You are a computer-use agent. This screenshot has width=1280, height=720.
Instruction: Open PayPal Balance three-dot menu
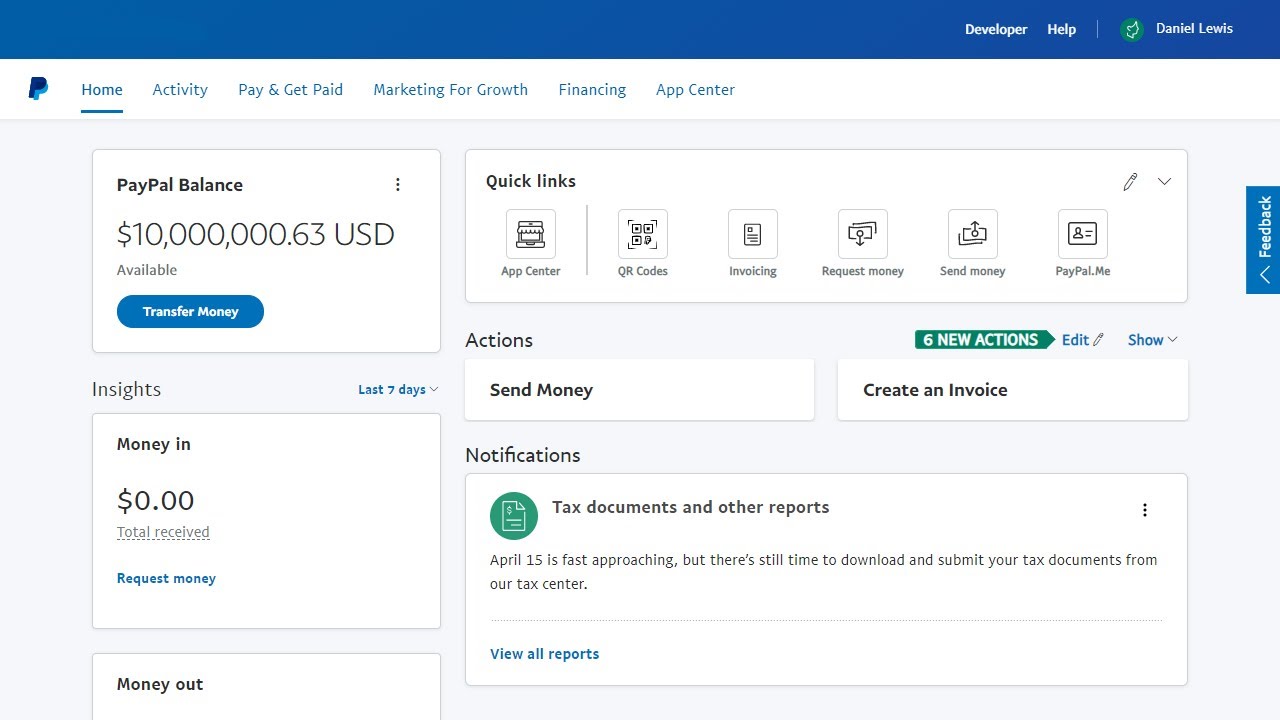click(x=398, y=185)
